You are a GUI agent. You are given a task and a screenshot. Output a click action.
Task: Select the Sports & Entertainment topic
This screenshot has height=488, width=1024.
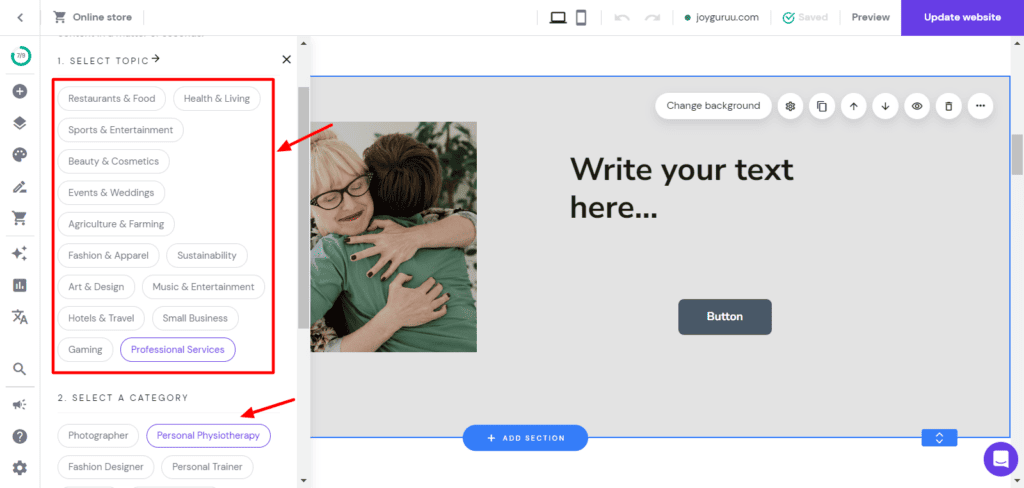click(121, 130)
